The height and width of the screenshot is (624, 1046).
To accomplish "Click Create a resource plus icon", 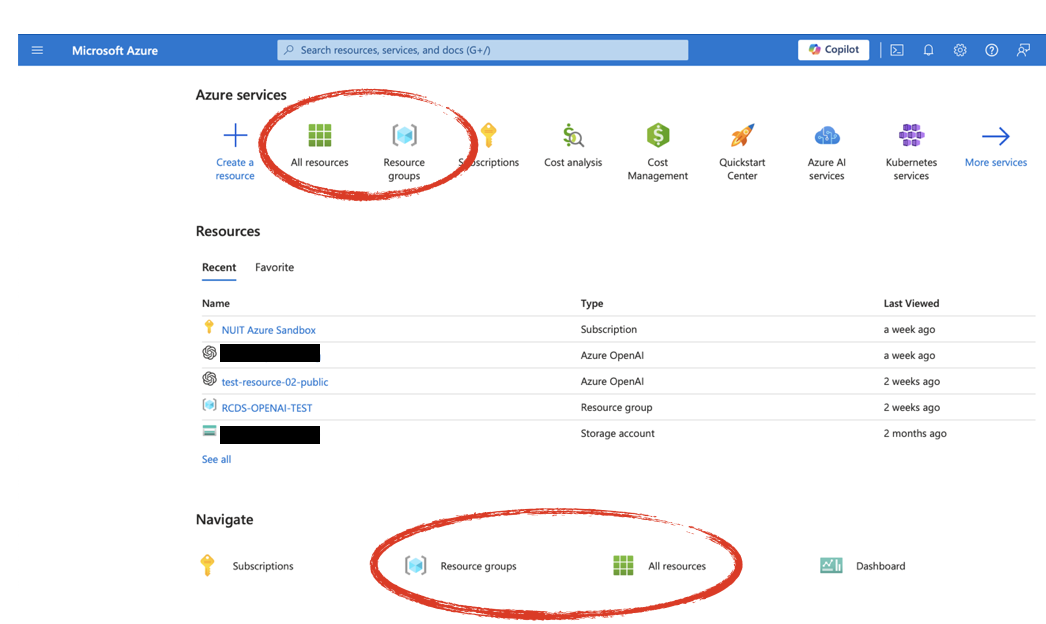I will pyautogui.click(x=235, y=136).
